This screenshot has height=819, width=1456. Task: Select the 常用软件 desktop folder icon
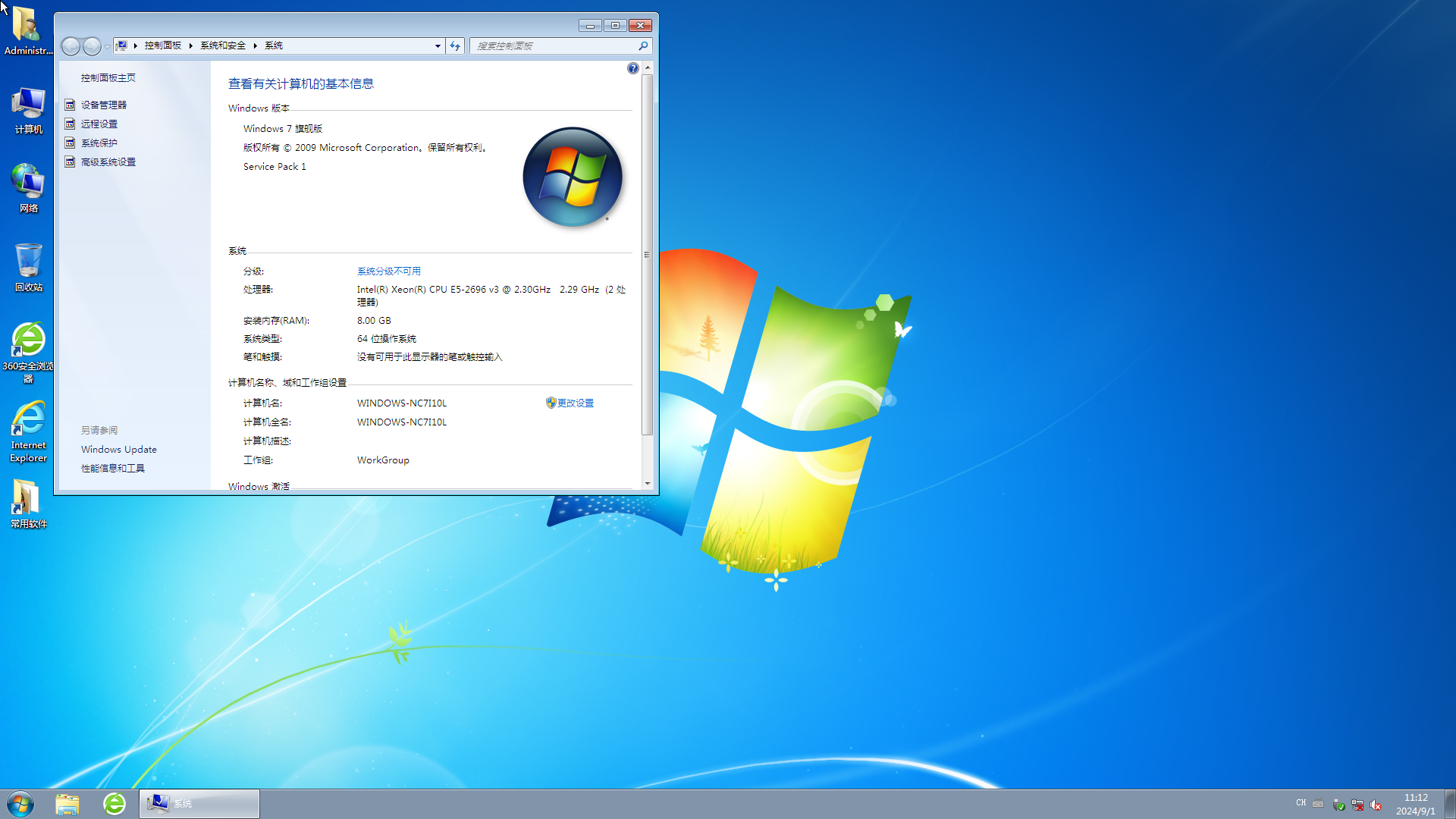click(28, 504)
